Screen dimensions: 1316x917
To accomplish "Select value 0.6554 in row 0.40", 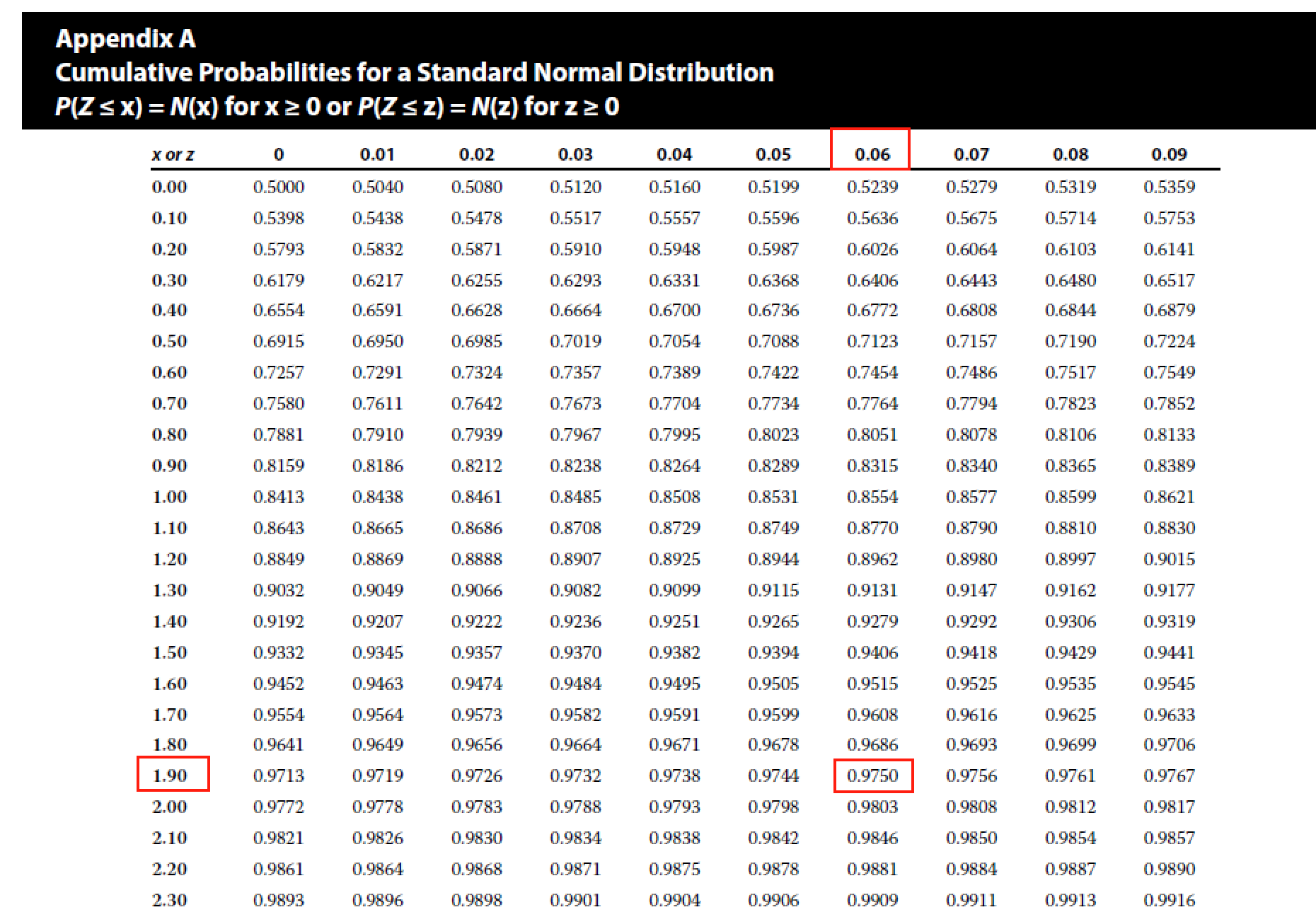I will 279,310.
